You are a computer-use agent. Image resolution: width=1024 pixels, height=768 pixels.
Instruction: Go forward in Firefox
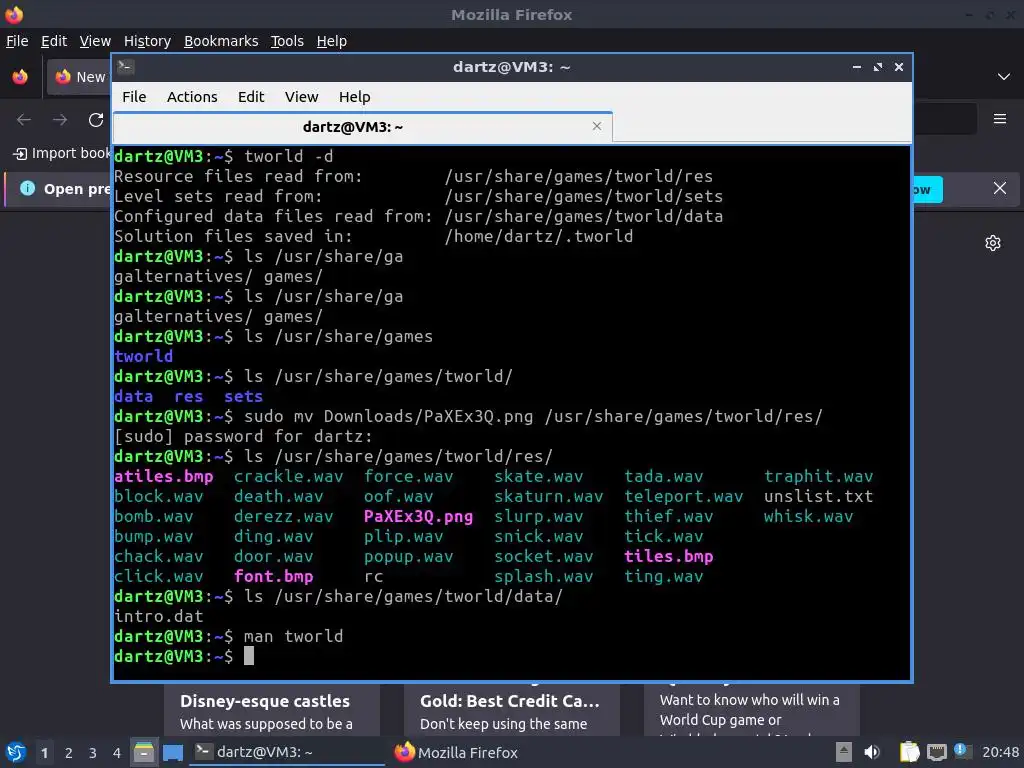[x=60, y=120]
